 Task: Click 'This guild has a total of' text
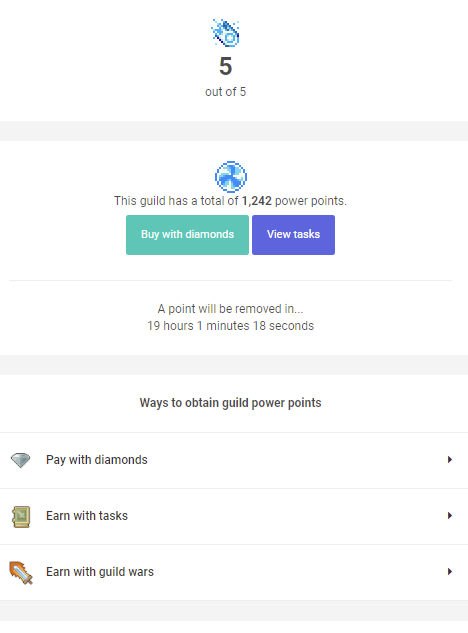coord(176,201)
